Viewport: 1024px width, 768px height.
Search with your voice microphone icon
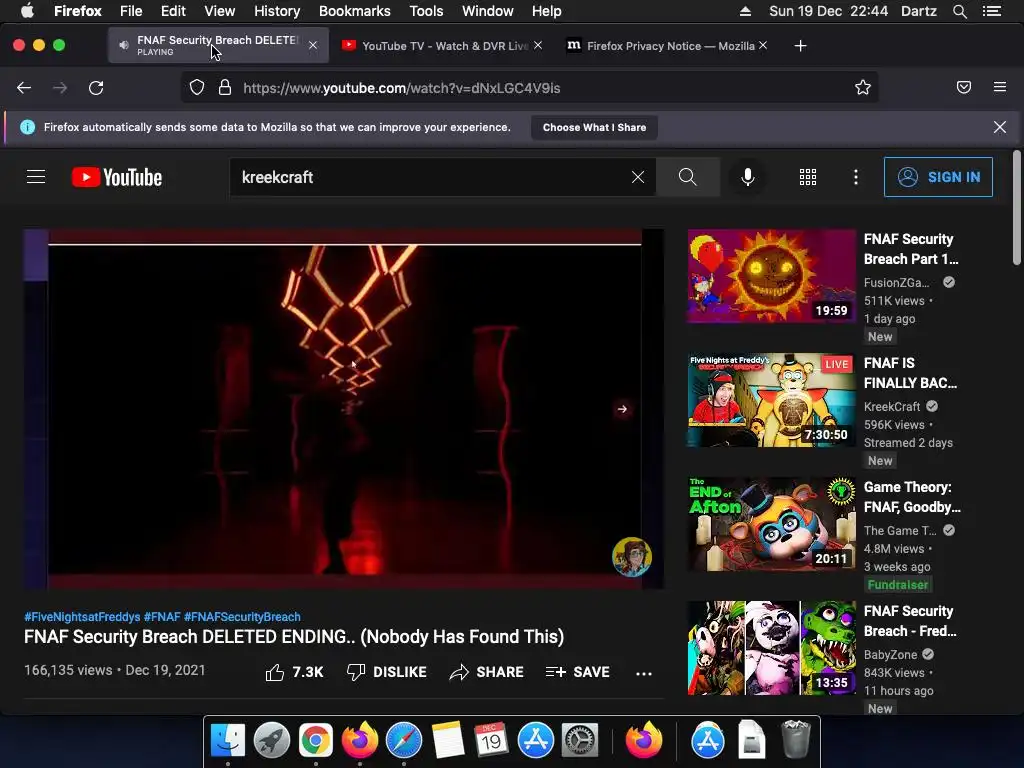coord(748,177)
